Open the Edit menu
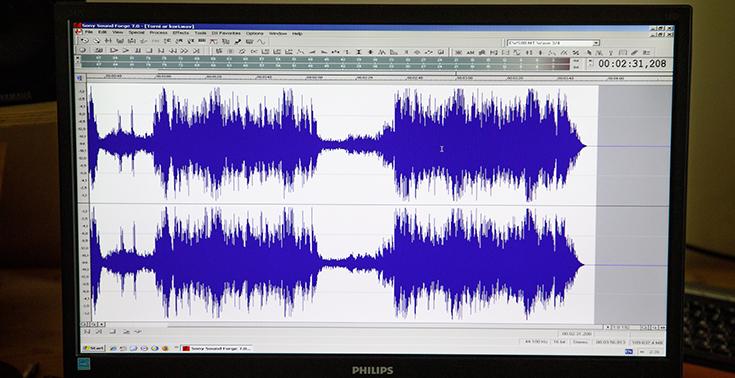This screenshot has height=378, width=735. (x=102, y=33)
